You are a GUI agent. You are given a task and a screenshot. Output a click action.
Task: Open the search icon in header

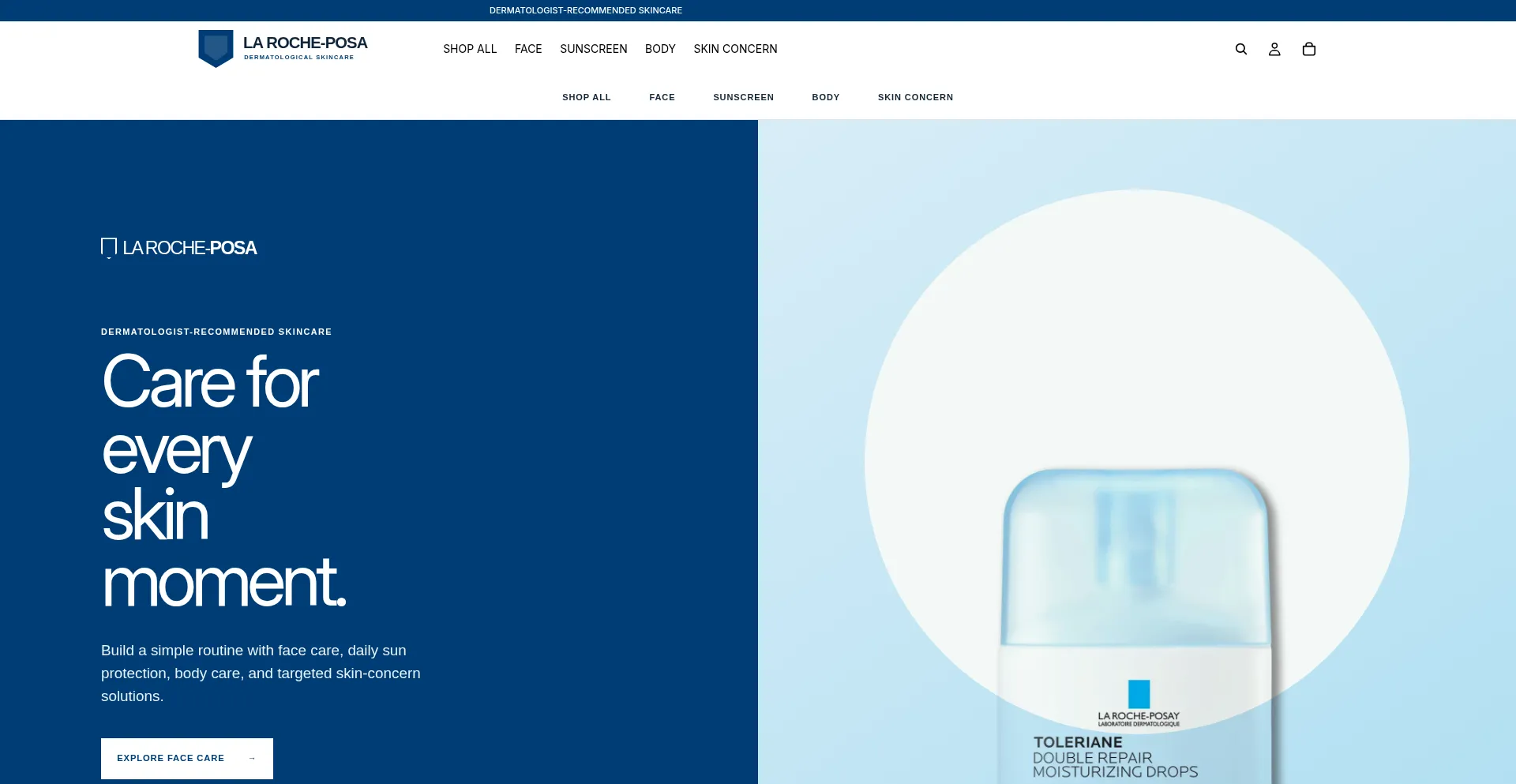[x=1241, y=49]
